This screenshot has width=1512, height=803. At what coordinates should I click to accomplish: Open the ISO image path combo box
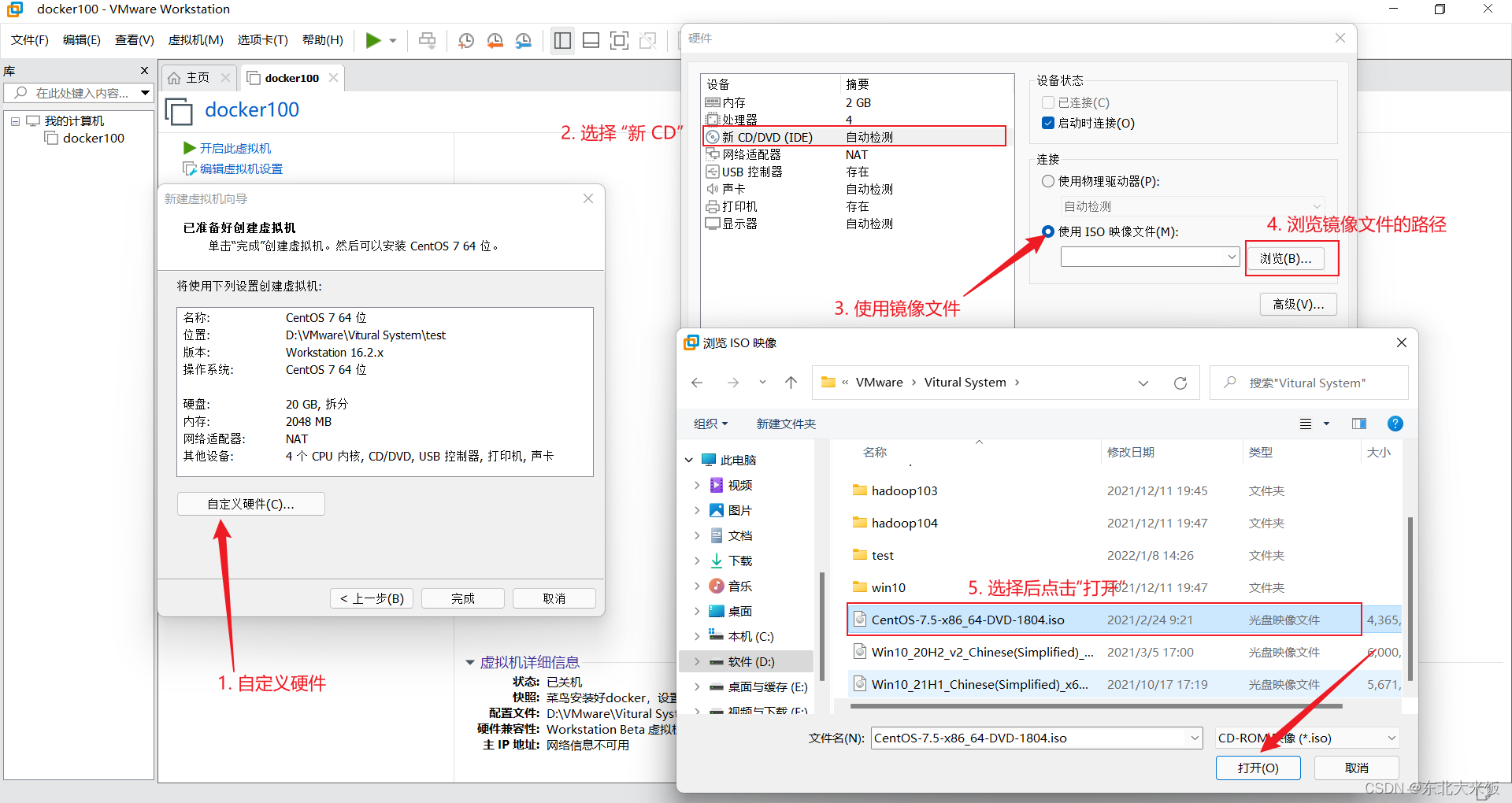(1151, 257)
